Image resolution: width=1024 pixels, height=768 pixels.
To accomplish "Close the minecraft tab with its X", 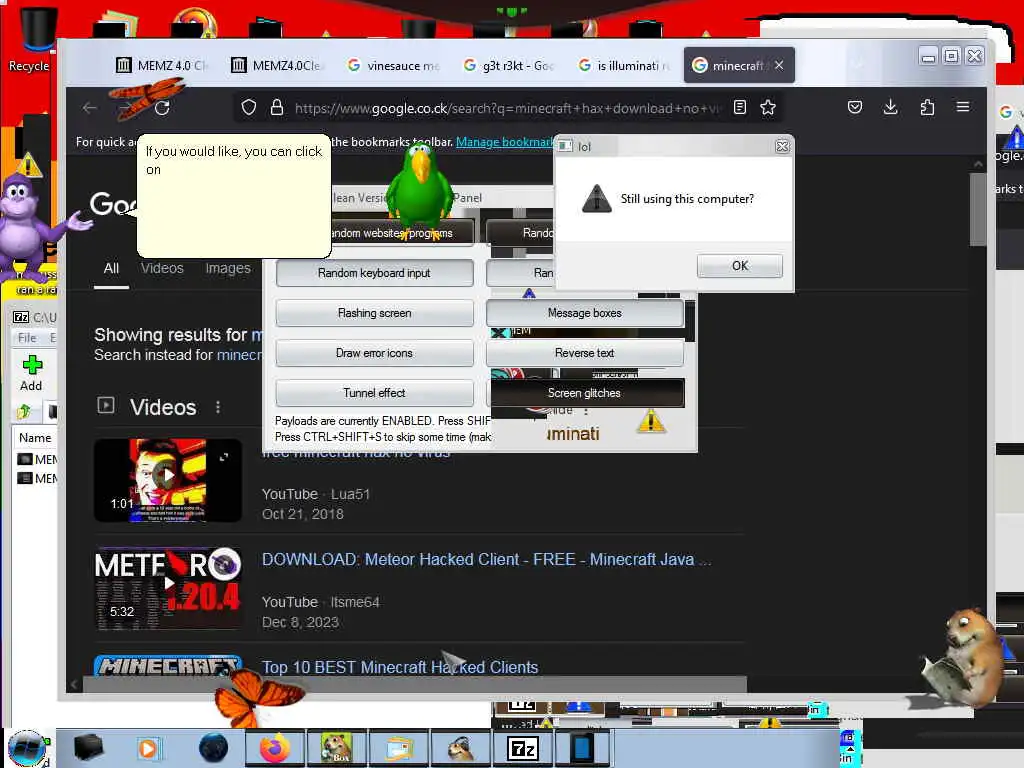I will pos(779,65).
